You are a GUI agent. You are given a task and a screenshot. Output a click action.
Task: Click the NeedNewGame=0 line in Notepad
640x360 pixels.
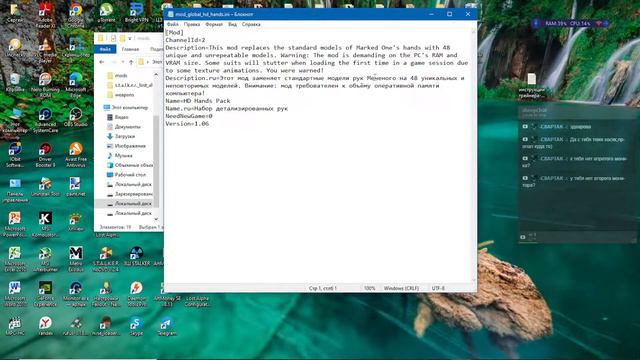pyautogui.click(x=189, y=116)
